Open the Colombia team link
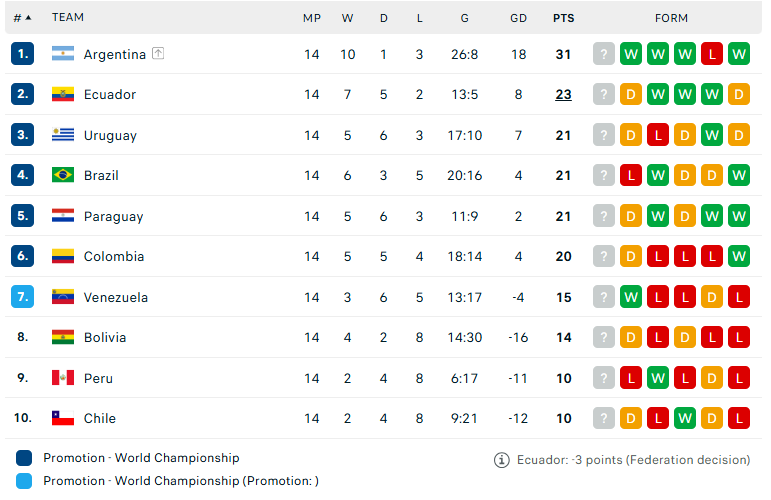771x500 pixels. click(114, 256)
